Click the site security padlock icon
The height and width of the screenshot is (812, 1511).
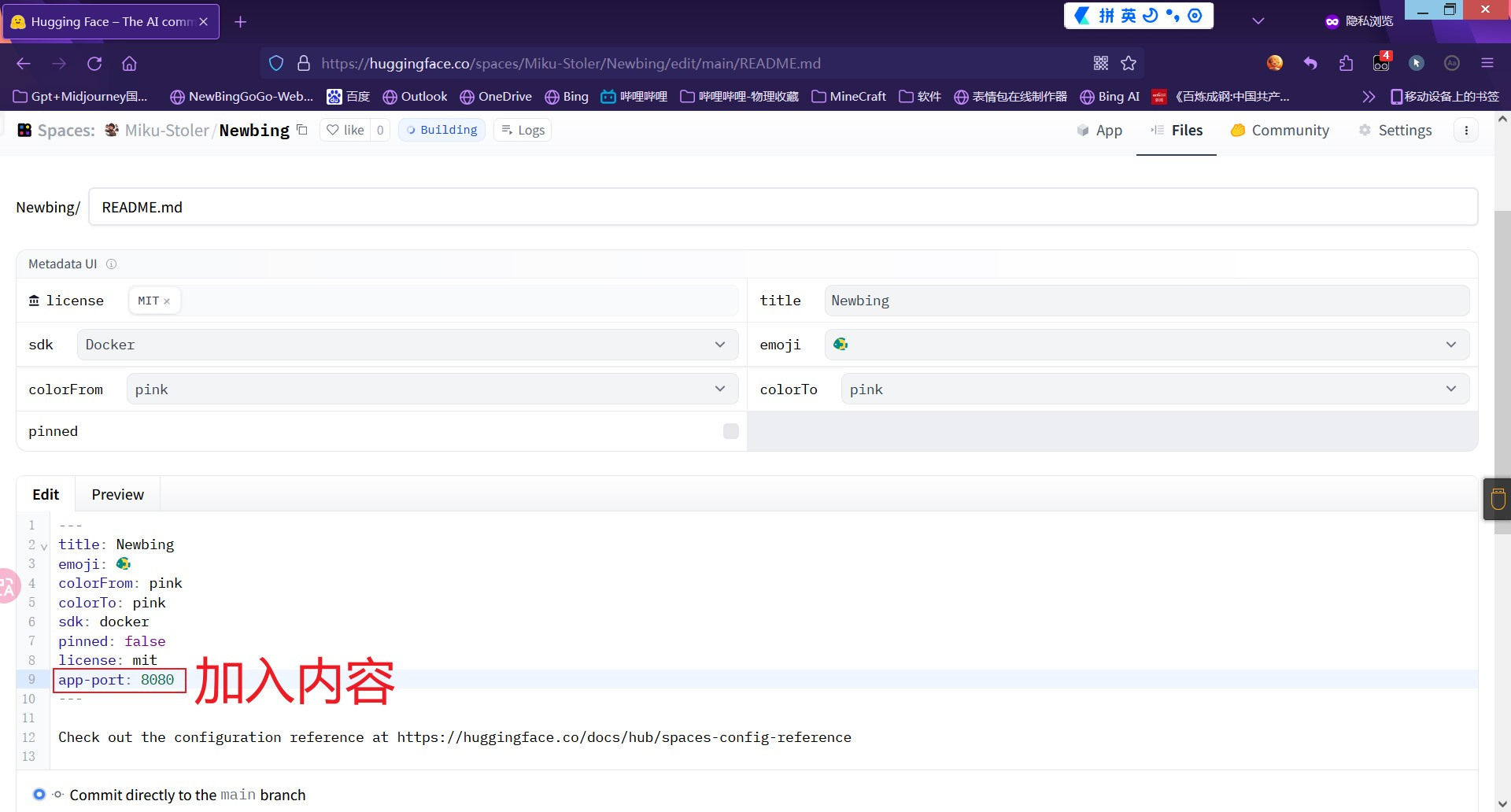pyautogui.click(x=304, y=64)
